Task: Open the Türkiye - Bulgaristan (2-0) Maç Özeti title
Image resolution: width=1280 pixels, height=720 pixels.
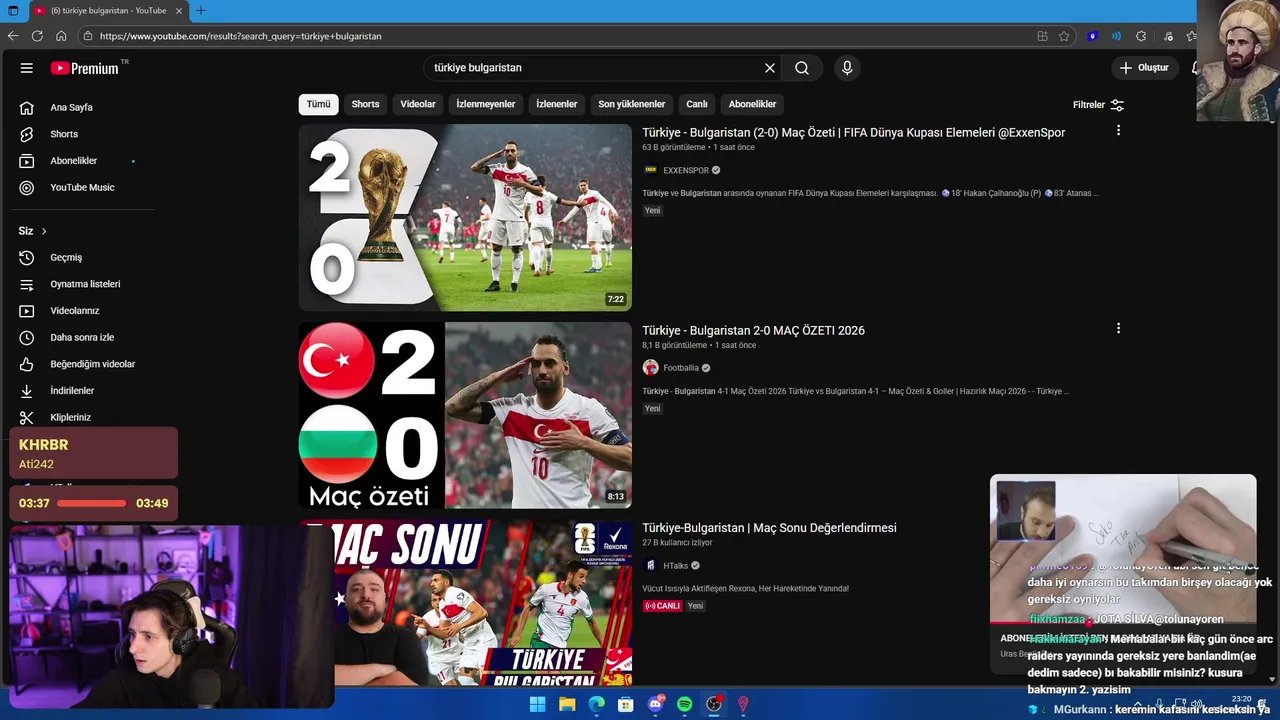Action: [x=854, y=132]
